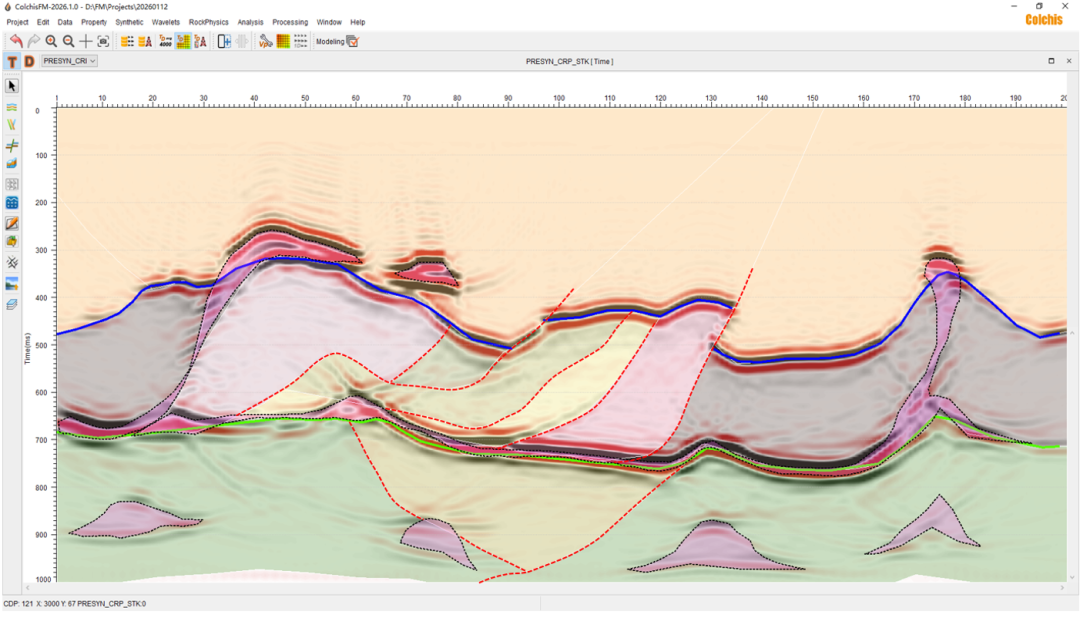1080x618 pixels.
Task: Select the pencil drawing tool in sidebar
Action: (12, 223)
